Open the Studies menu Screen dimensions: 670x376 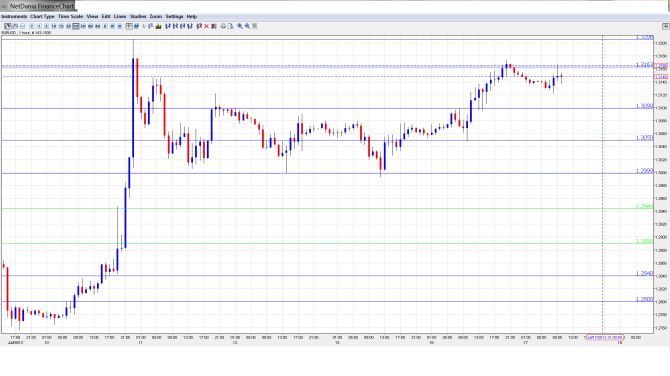(138, 17)
